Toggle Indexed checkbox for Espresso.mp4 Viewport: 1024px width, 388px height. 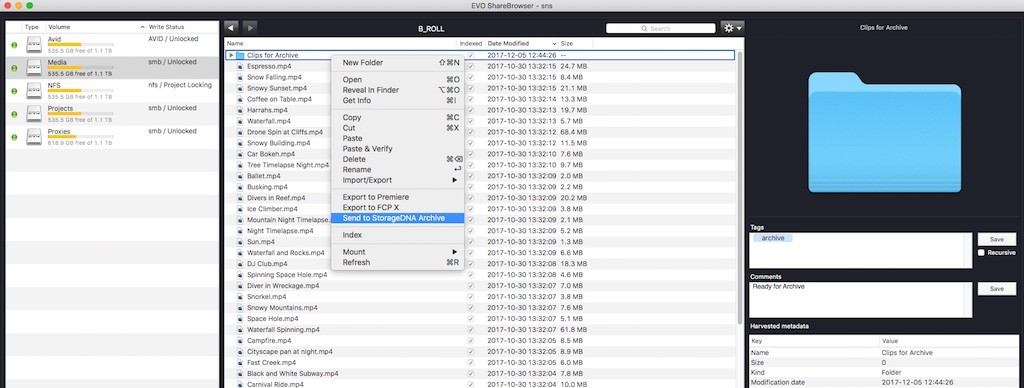pyautogui.click(x=471, y=67)
